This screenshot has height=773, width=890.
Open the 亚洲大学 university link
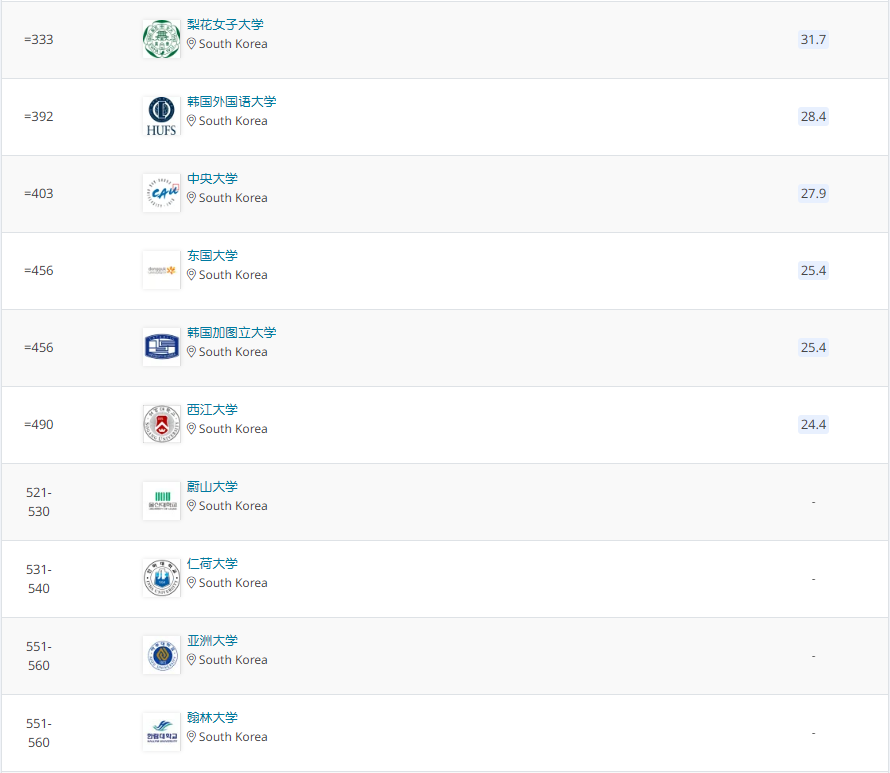(x=212, y=640)
